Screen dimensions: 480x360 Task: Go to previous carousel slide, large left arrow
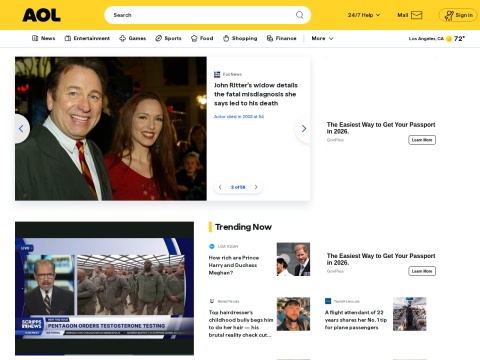tap(21, 129)
